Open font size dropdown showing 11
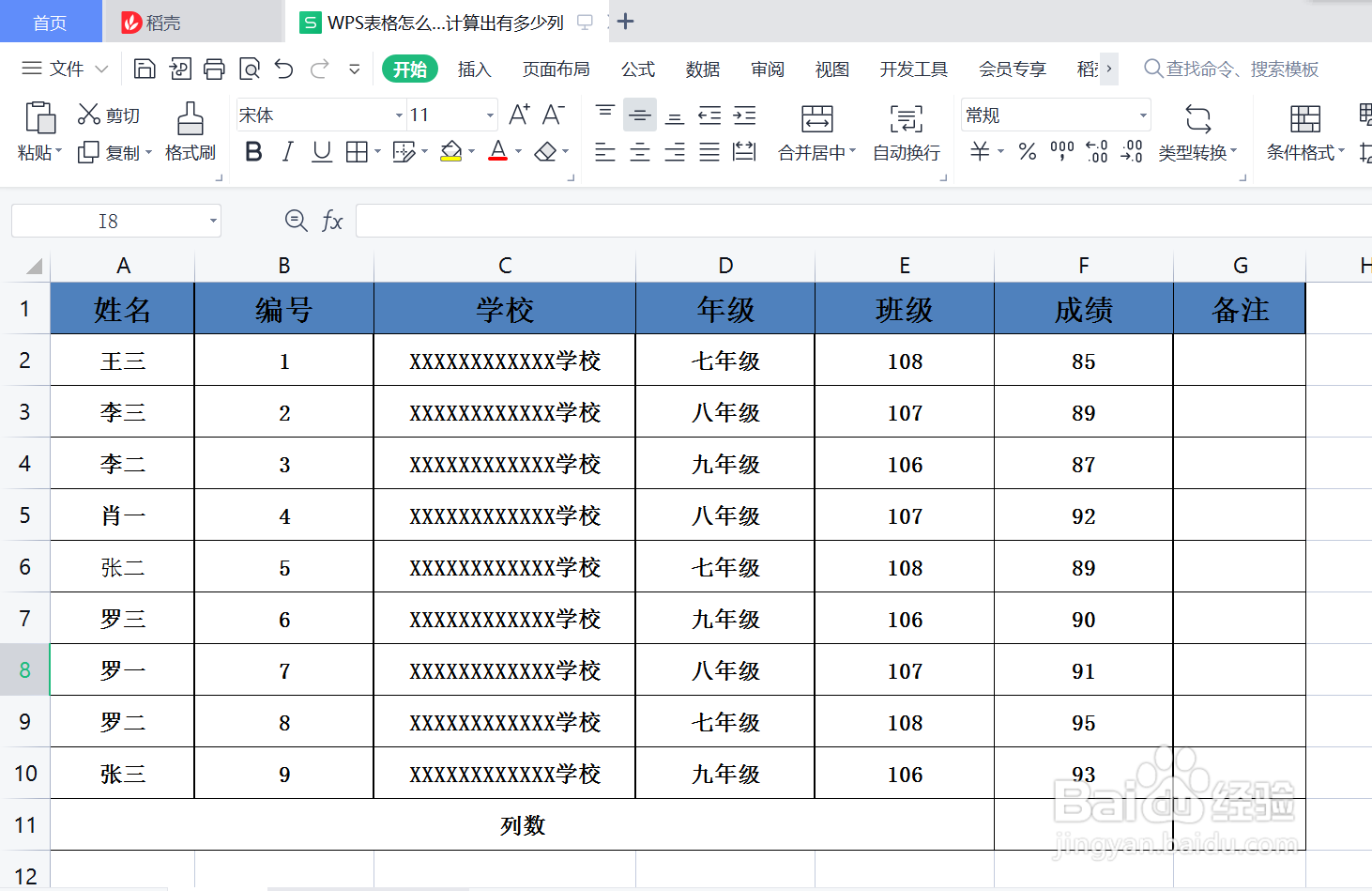1372x891 pixels. 490,115
